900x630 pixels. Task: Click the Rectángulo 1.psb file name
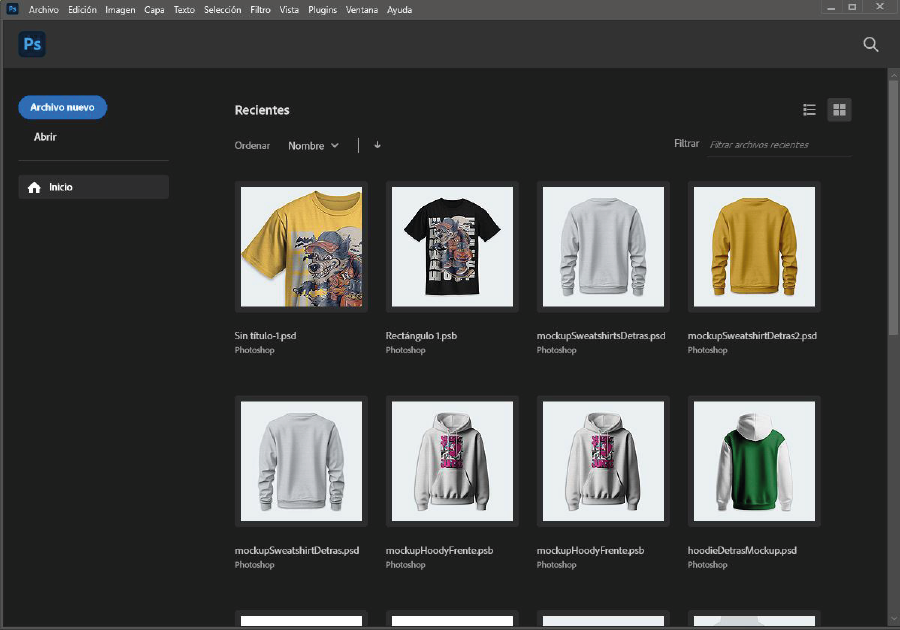pyautogui.click(x=421, y=336)
